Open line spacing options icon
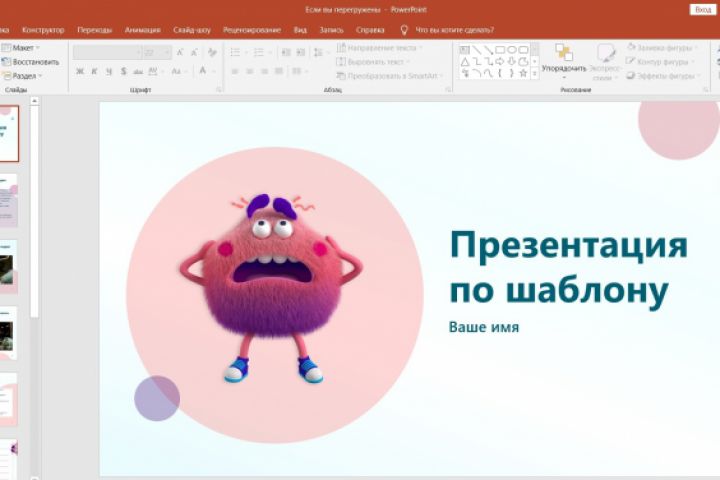 tap(318, 52)
